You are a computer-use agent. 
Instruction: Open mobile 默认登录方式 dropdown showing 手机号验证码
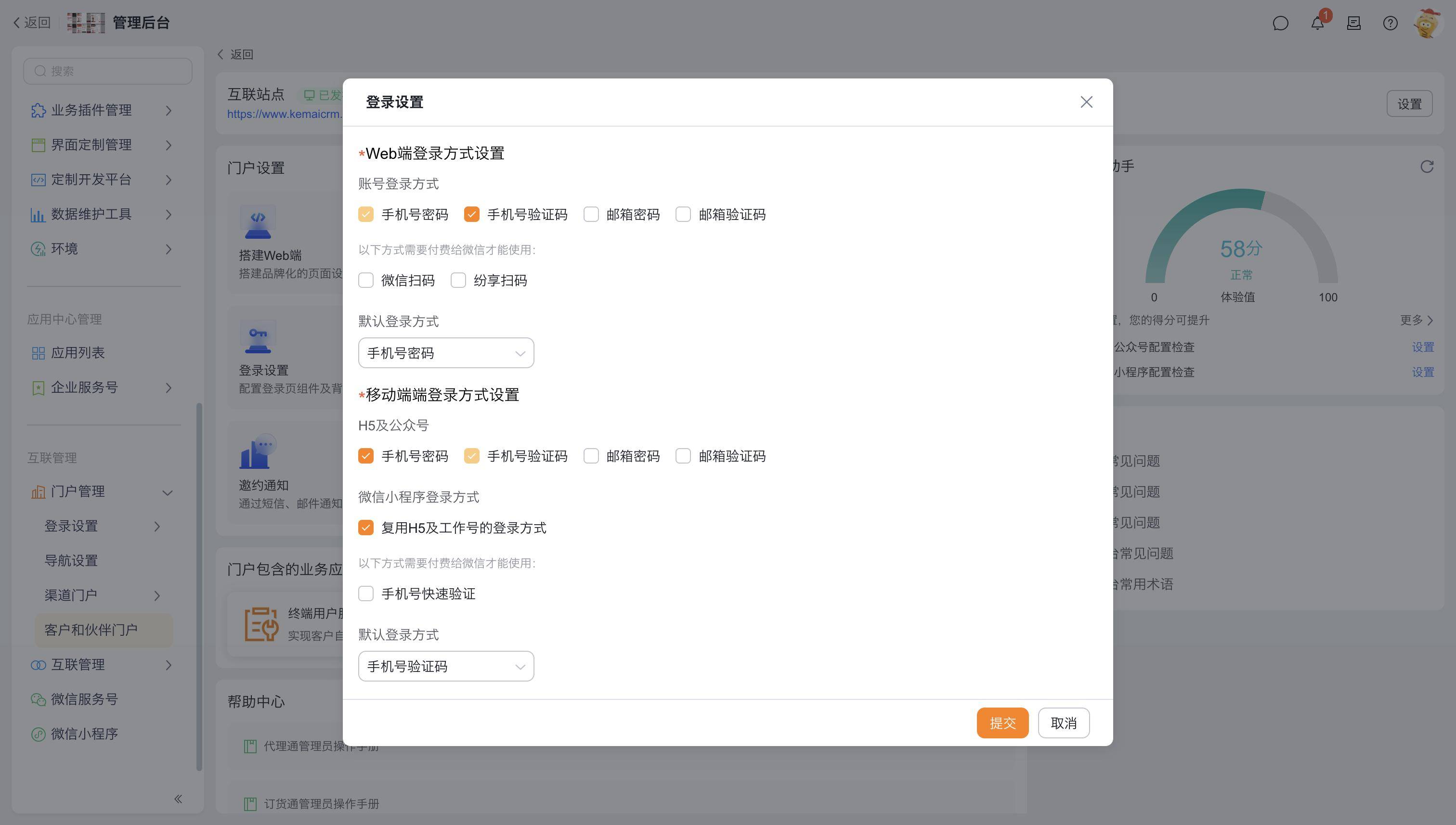pos(446,666)
